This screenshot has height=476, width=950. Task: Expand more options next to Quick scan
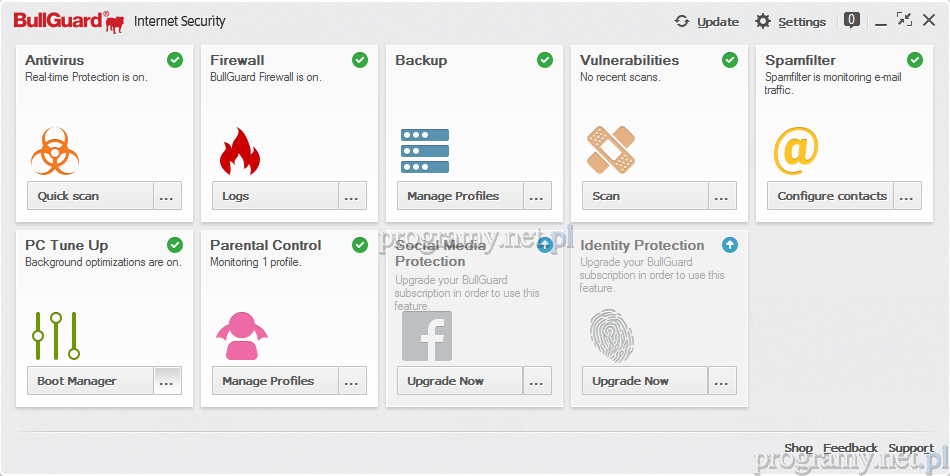pos(167,196)
